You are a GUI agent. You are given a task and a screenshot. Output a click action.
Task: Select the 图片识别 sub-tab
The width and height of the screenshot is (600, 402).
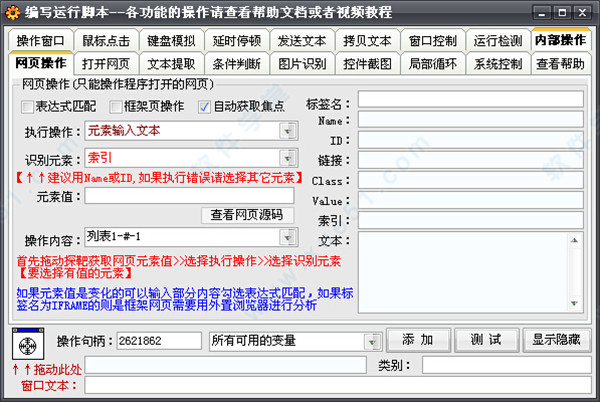coord(301,64)
